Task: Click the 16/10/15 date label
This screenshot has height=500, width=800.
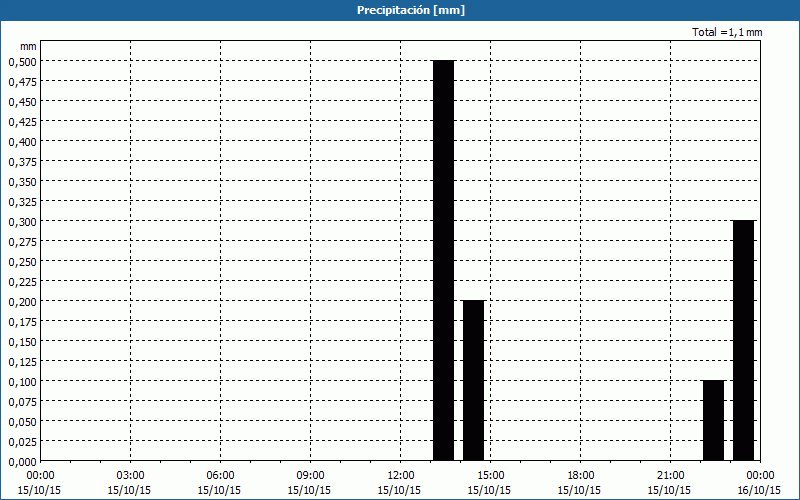Action: point(759,490)
